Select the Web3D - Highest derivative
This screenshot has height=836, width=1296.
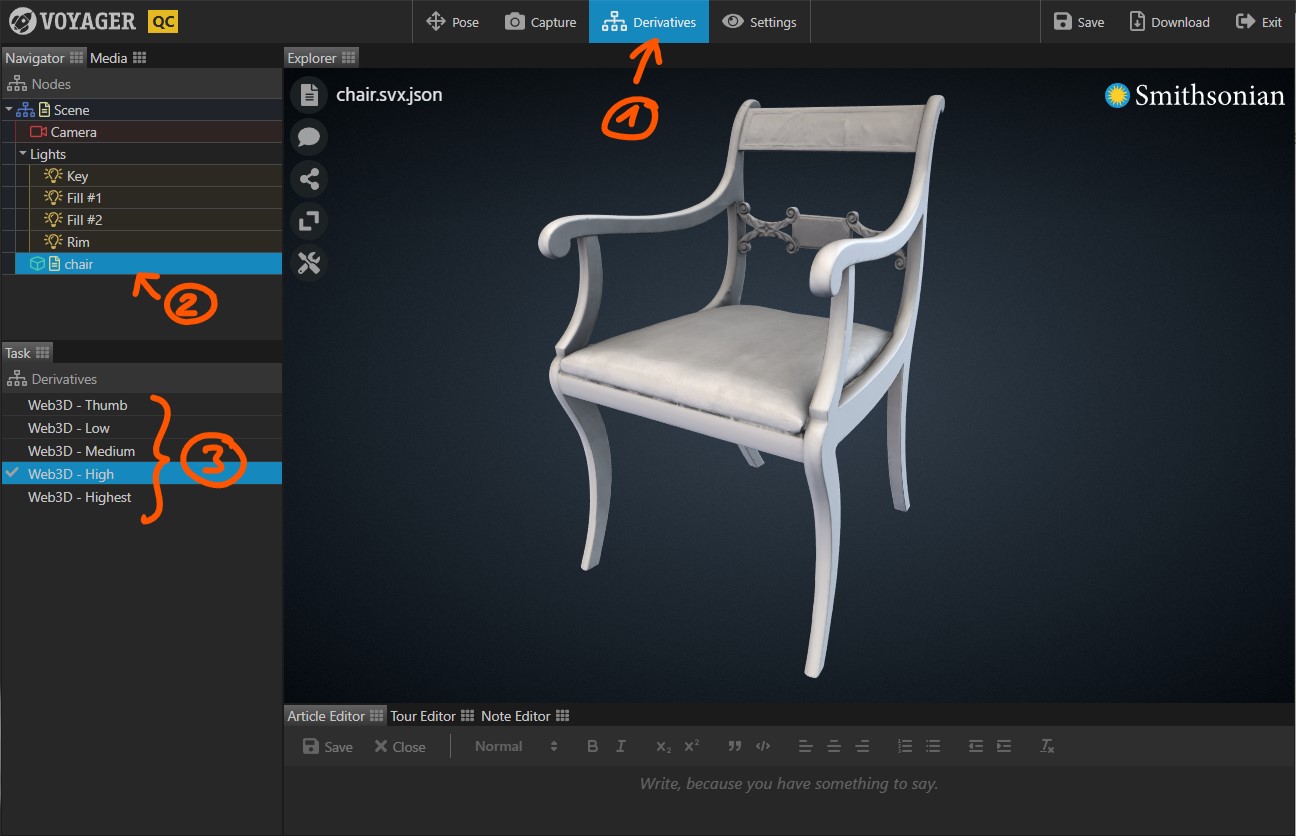click(79, 497)
